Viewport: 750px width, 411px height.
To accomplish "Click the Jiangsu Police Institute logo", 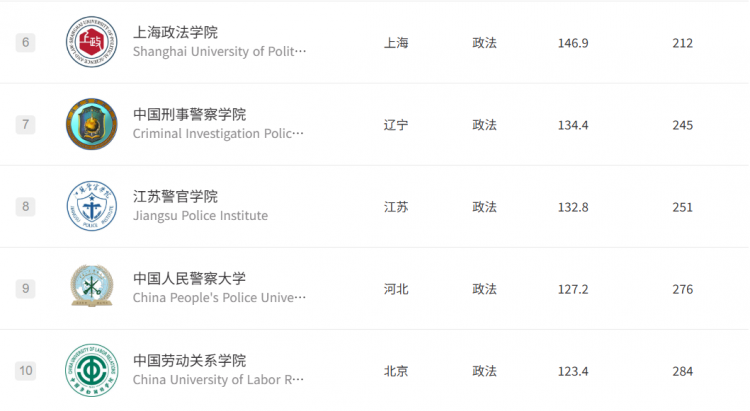I will [x=91, y=206].
